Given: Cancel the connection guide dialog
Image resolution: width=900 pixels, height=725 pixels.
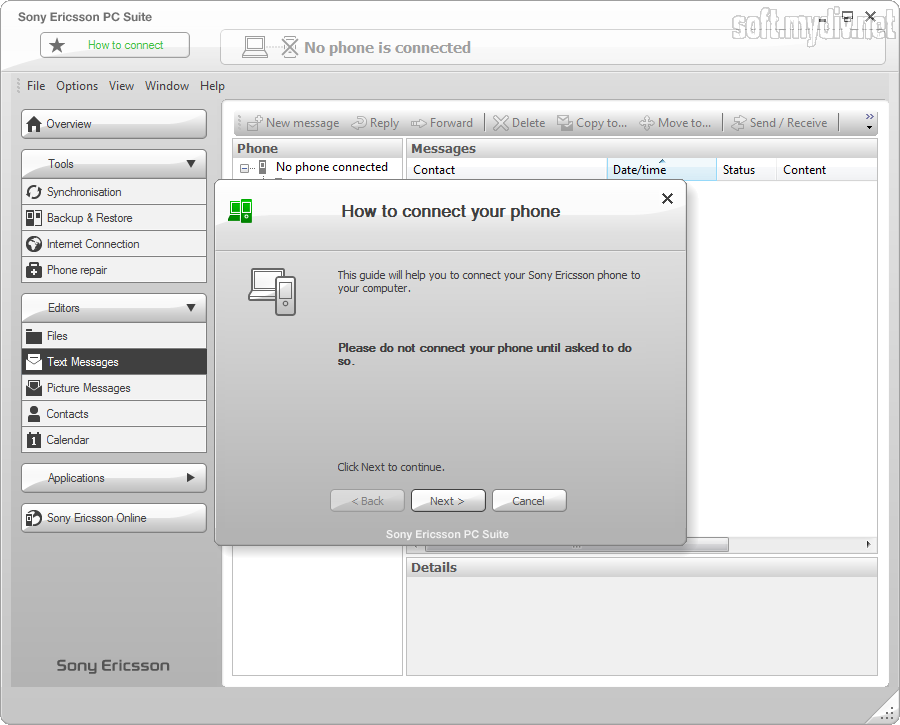Looking at the screenshot, I should [x=529, y=501].
